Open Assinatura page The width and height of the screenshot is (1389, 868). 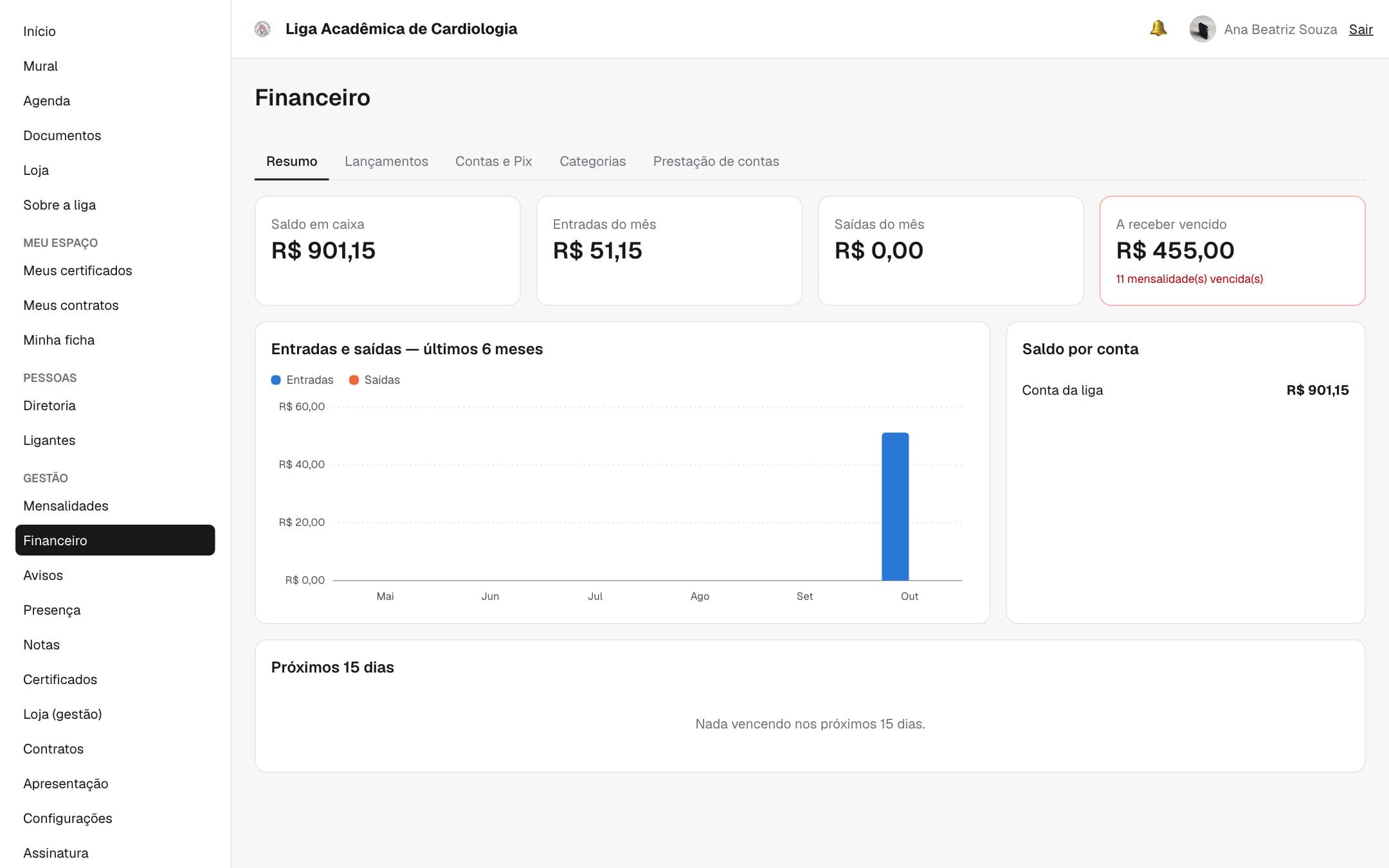[x=115, y=853]
